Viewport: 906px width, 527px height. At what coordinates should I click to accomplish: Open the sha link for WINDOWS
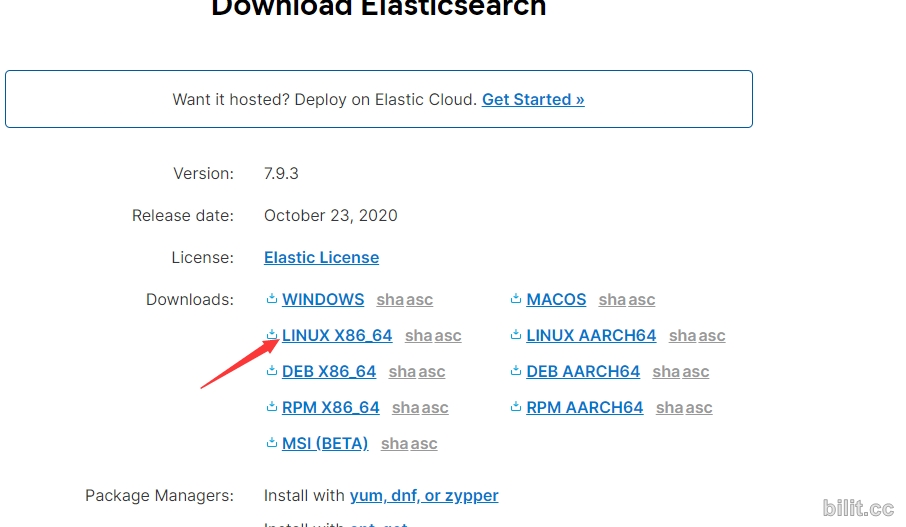coord(390,299)
